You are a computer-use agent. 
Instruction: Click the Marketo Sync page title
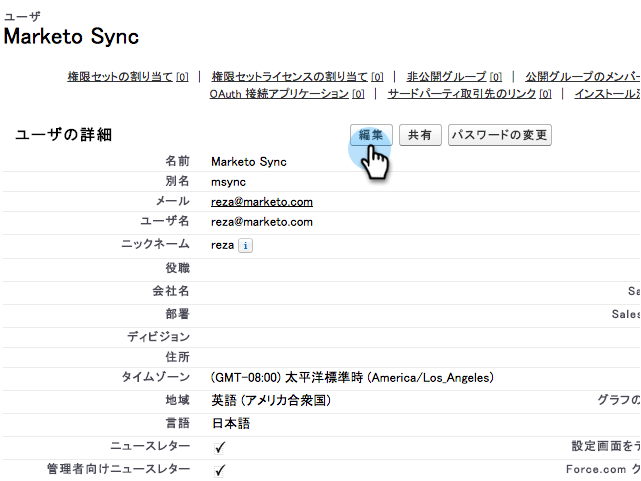(x=71, y=36)
